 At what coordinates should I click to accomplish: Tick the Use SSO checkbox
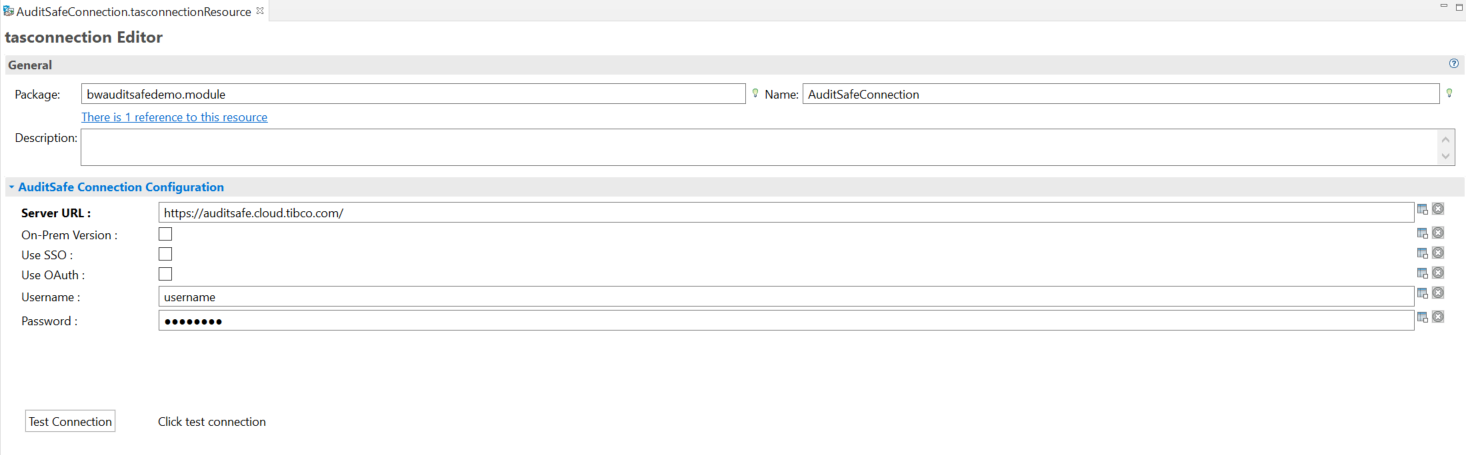[165, 254]
